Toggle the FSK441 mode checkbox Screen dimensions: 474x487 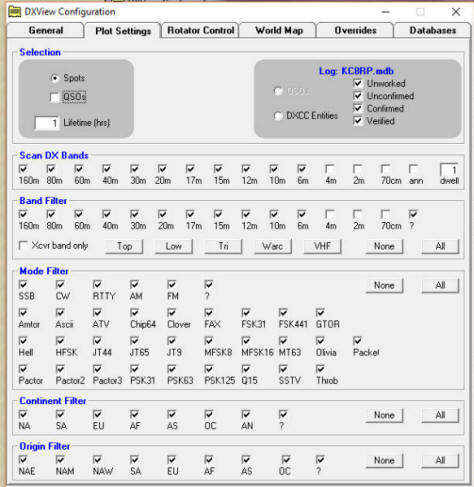(x=283, y=313)
